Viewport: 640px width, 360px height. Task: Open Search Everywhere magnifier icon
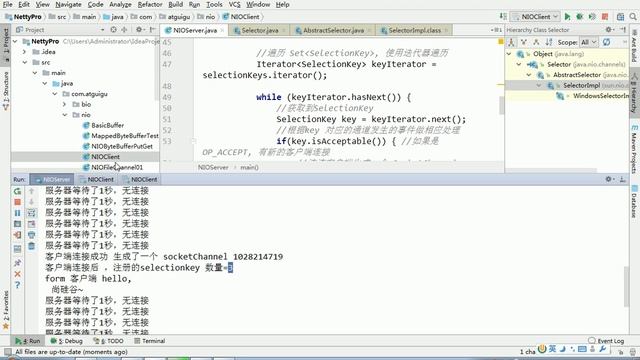[x=633, y=17]
